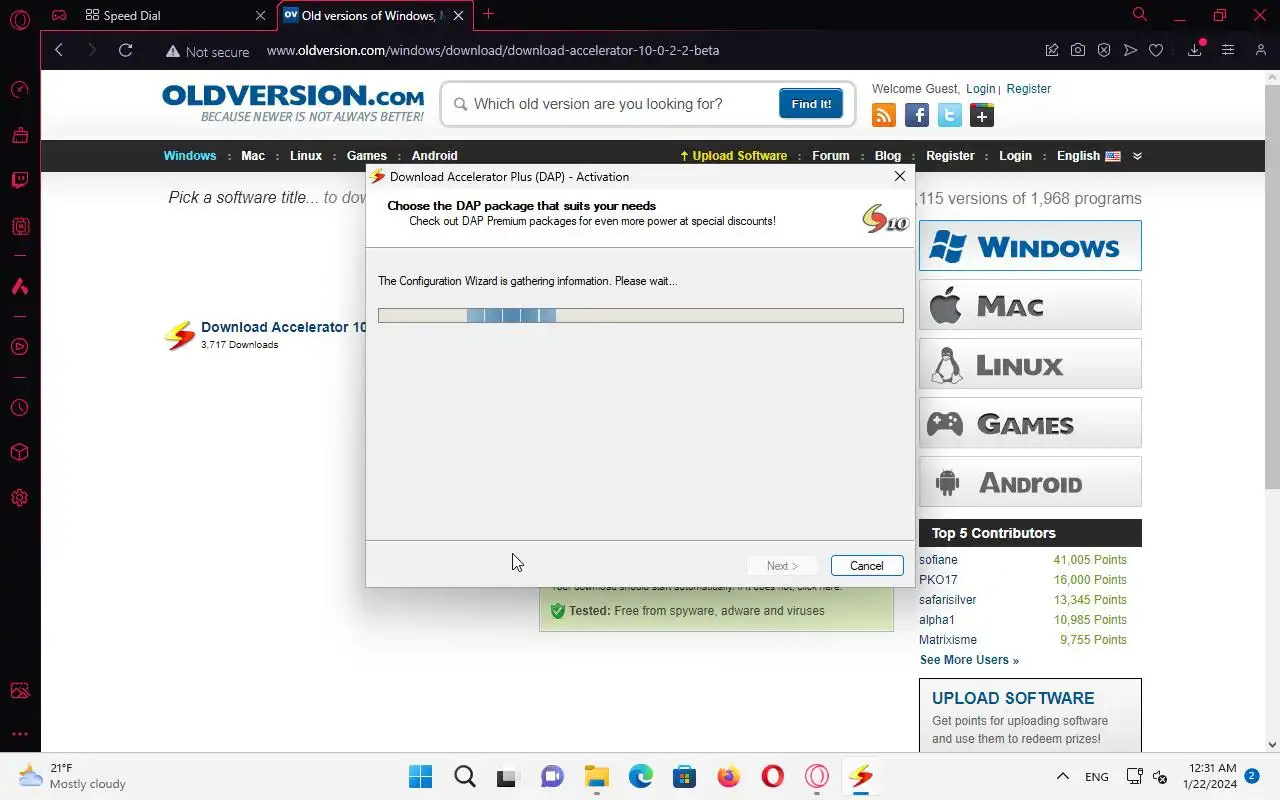The height and width of the screenshot is (800, 1280).
Task: Open the Forum navigation link
Action: [831, 156]
